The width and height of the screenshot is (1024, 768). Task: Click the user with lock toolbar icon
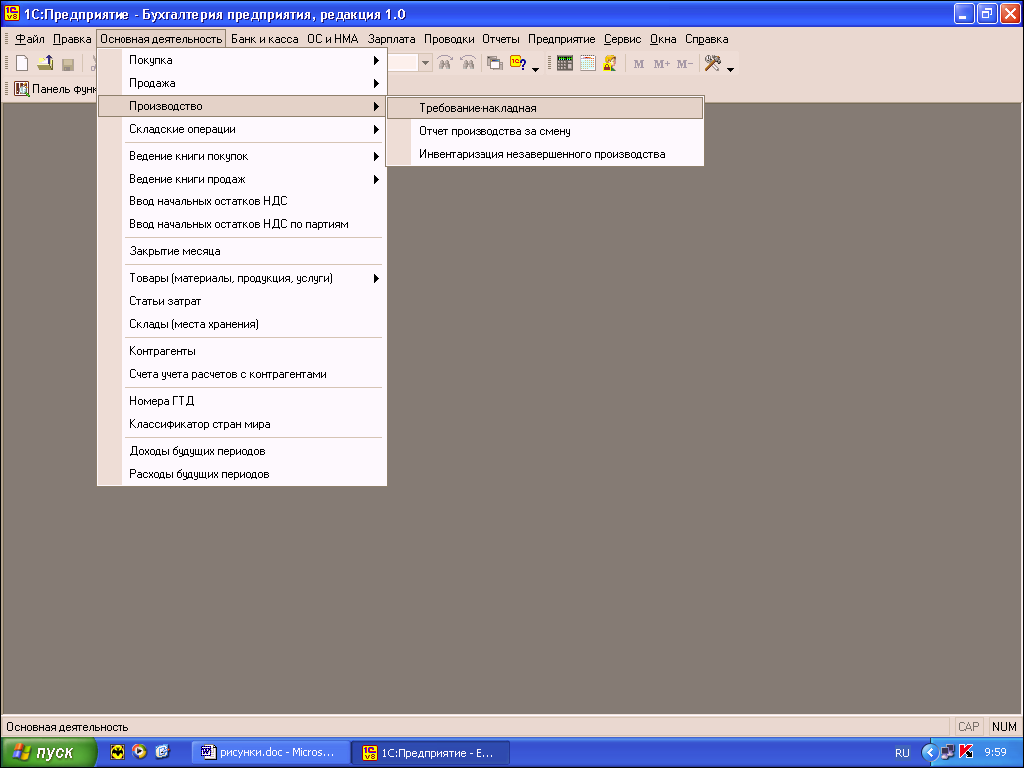[x=610, y=63]
